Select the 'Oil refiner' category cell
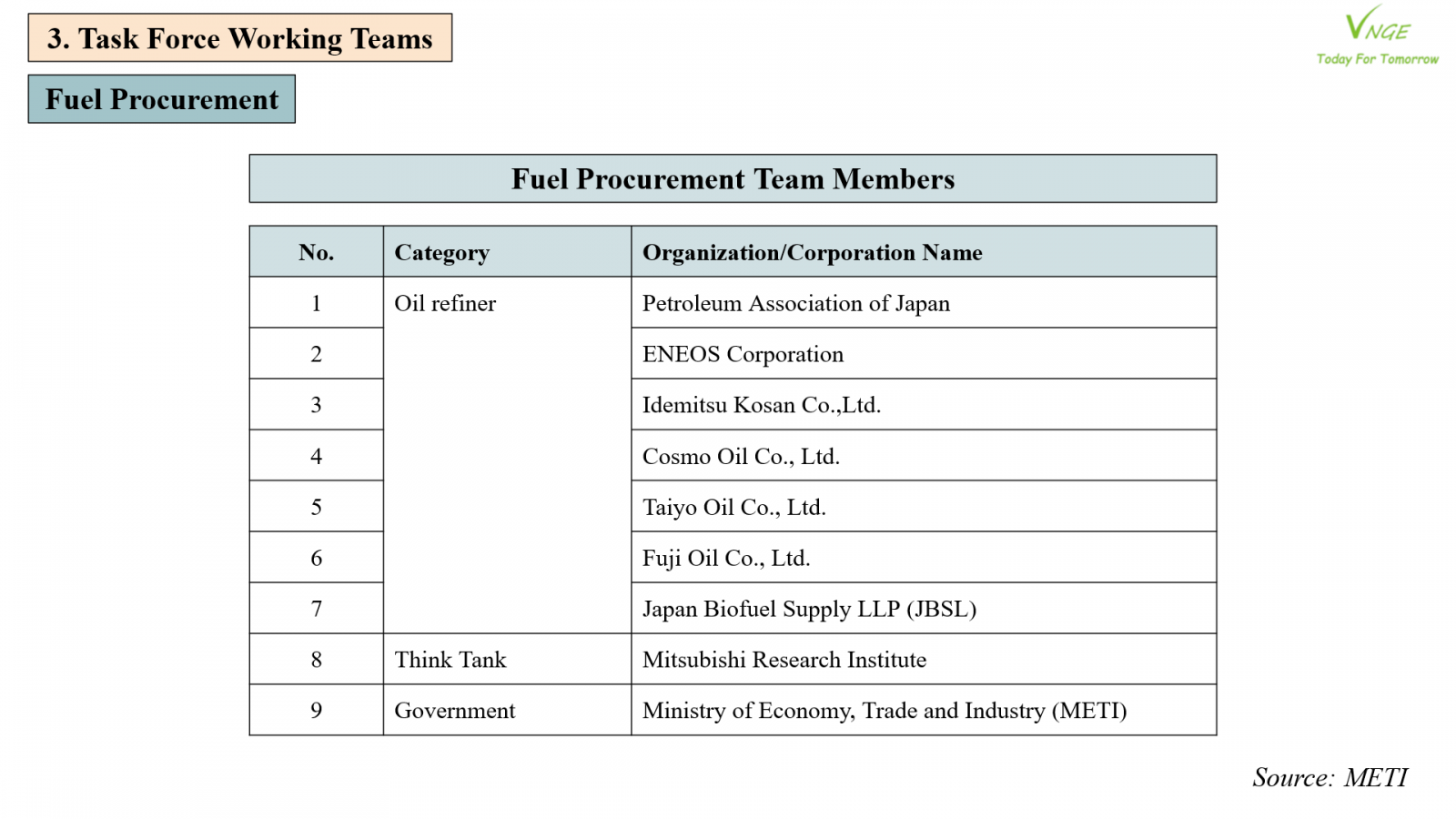1456x819 pixels. click(445, 303)
